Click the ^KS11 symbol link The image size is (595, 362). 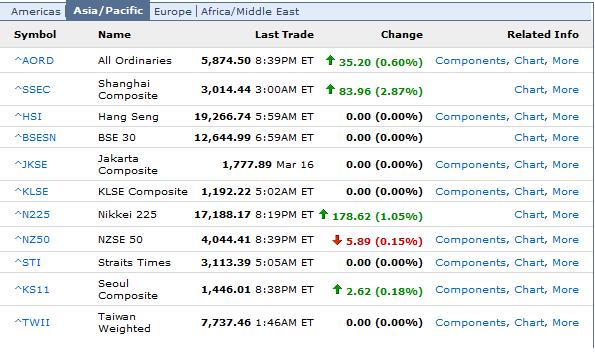click(32, 290)
